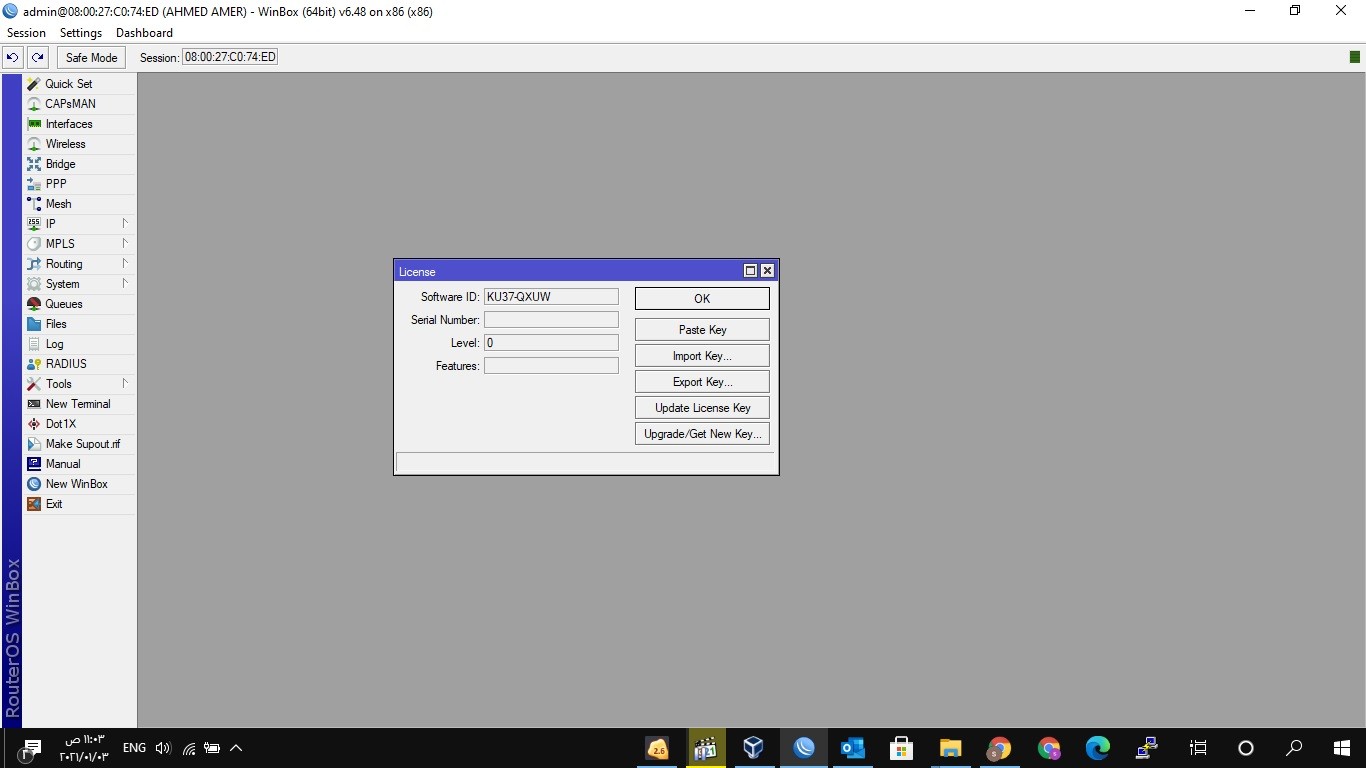Open the Queues section
Viewport: 1366px width, 768px height.
point(64,304)
